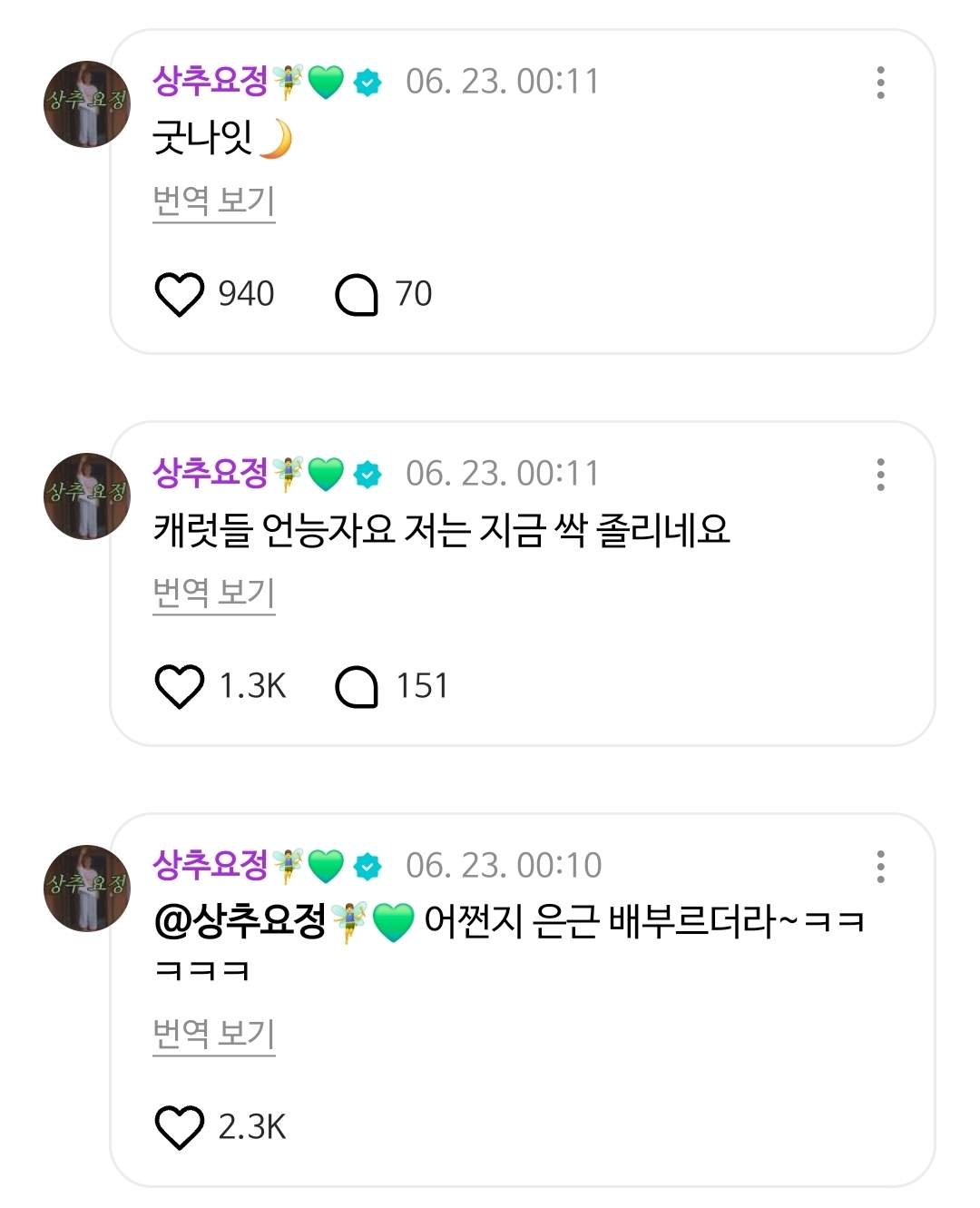Click 번역 보기 under the 굿나잇 post
Screen dimensions: 980x1208
click(x=213, y=201)
